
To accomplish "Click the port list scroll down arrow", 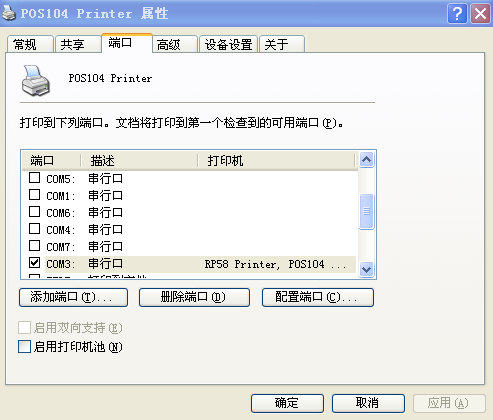I will click(x=367, y=269).
